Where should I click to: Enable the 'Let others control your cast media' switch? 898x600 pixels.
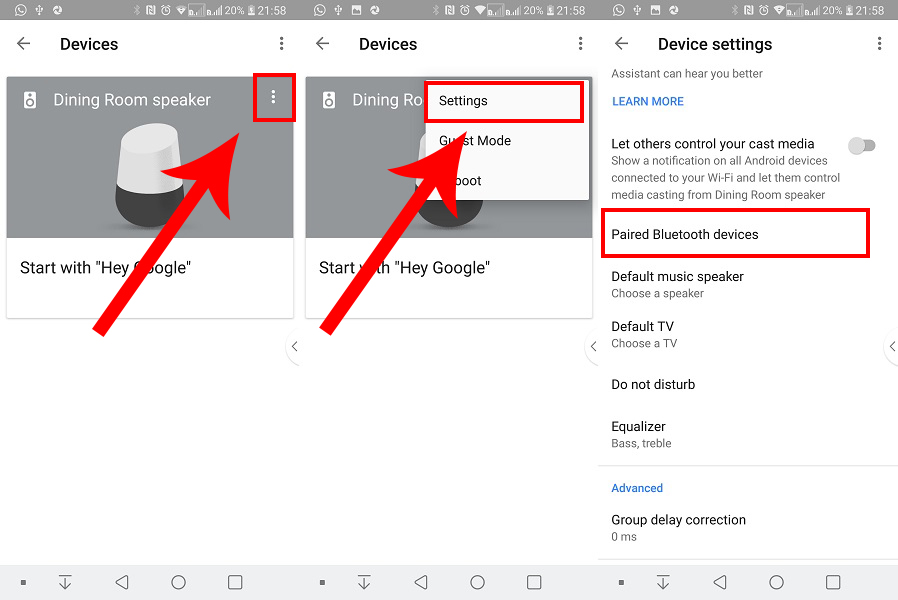(862, 146)
